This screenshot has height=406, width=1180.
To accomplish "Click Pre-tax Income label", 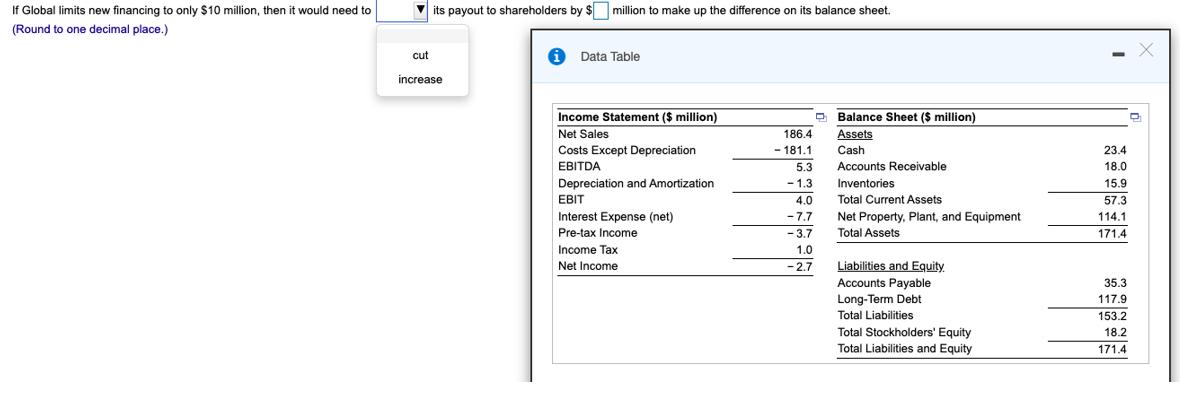I will tap(598, 234).
